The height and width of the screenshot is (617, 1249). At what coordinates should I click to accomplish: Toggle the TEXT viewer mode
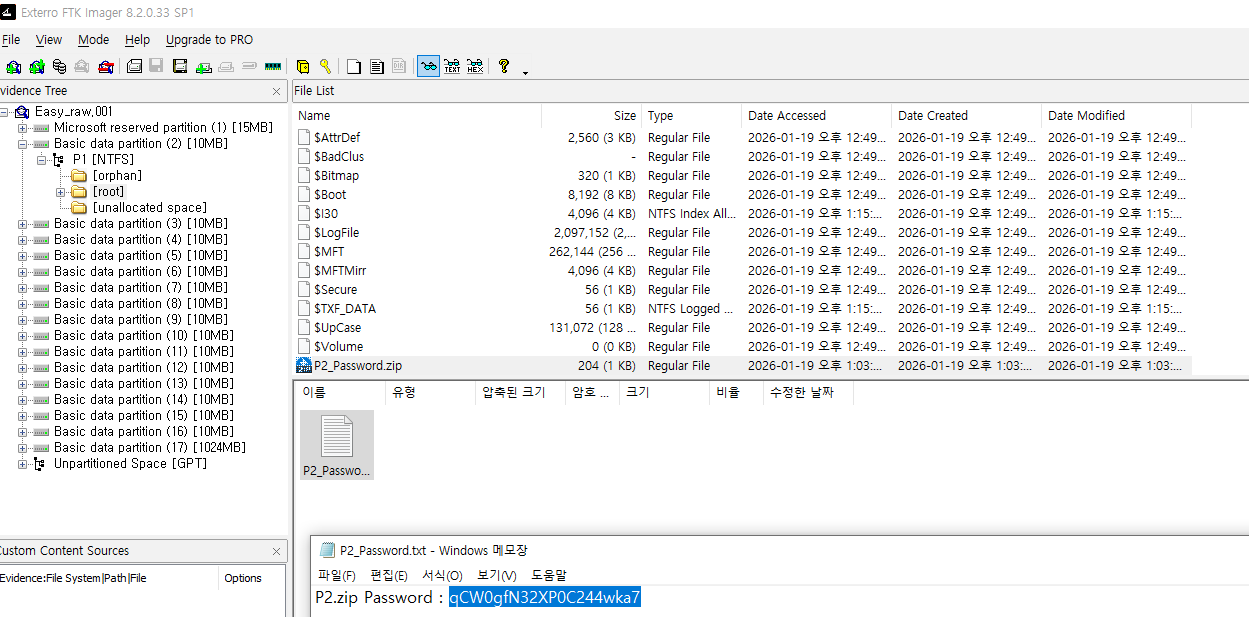pos(452,67)
